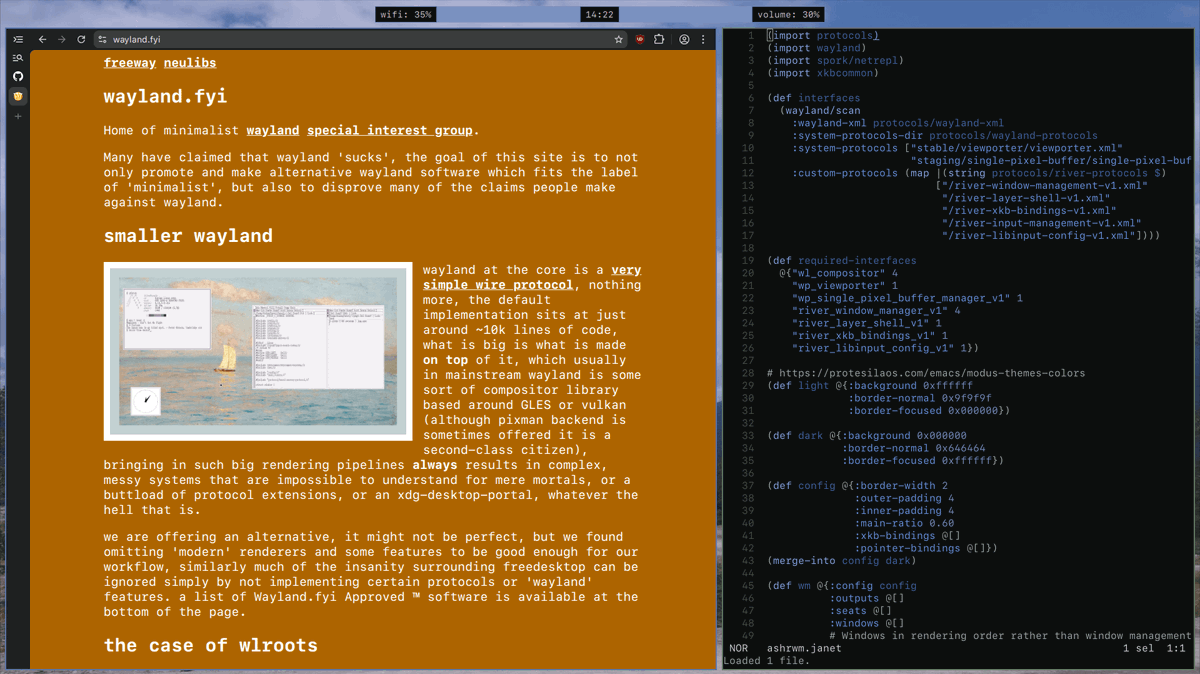This screenshot has height=674, width=1200.
Task: Click the wifi status indicator
Action: point(406,14)
